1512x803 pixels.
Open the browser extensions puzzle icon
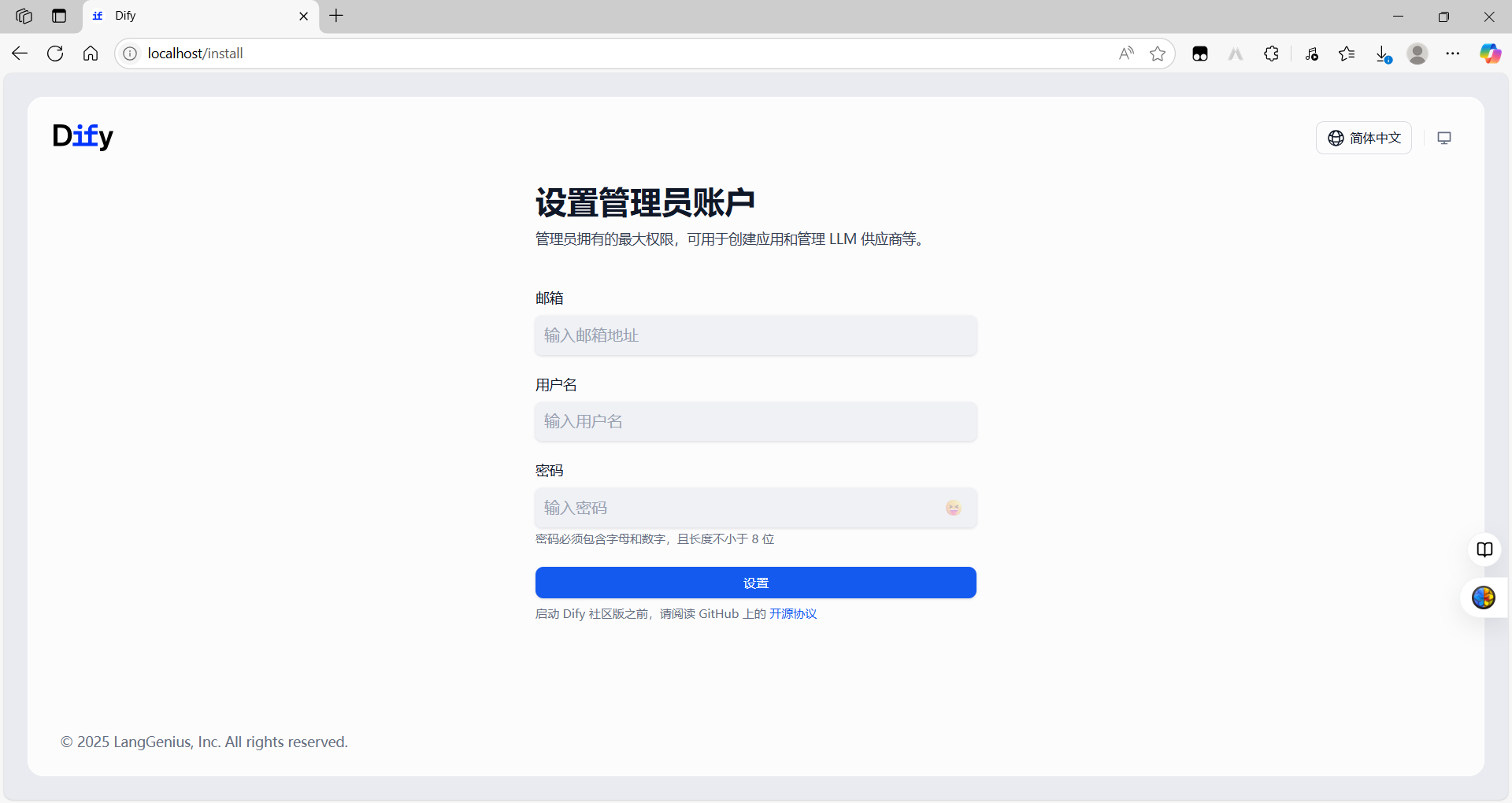coord(1271,54)
